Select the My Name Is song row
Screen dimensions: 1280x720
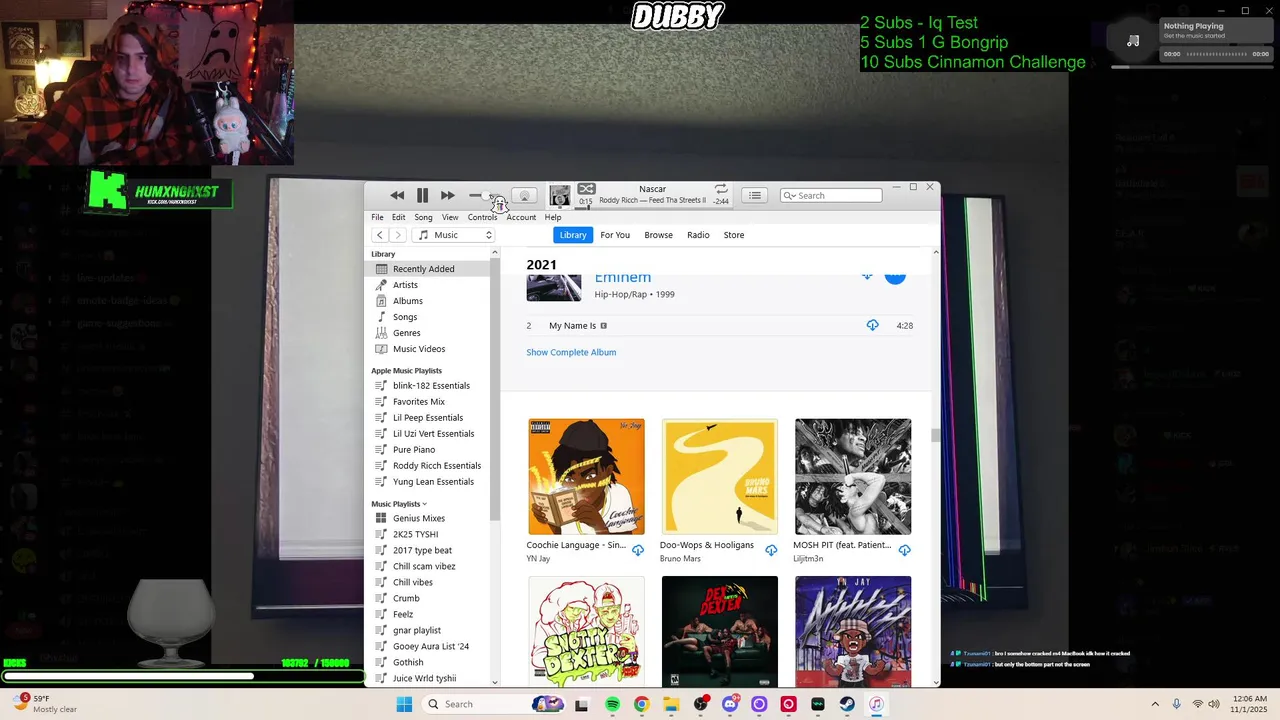[x=720, y=325]
